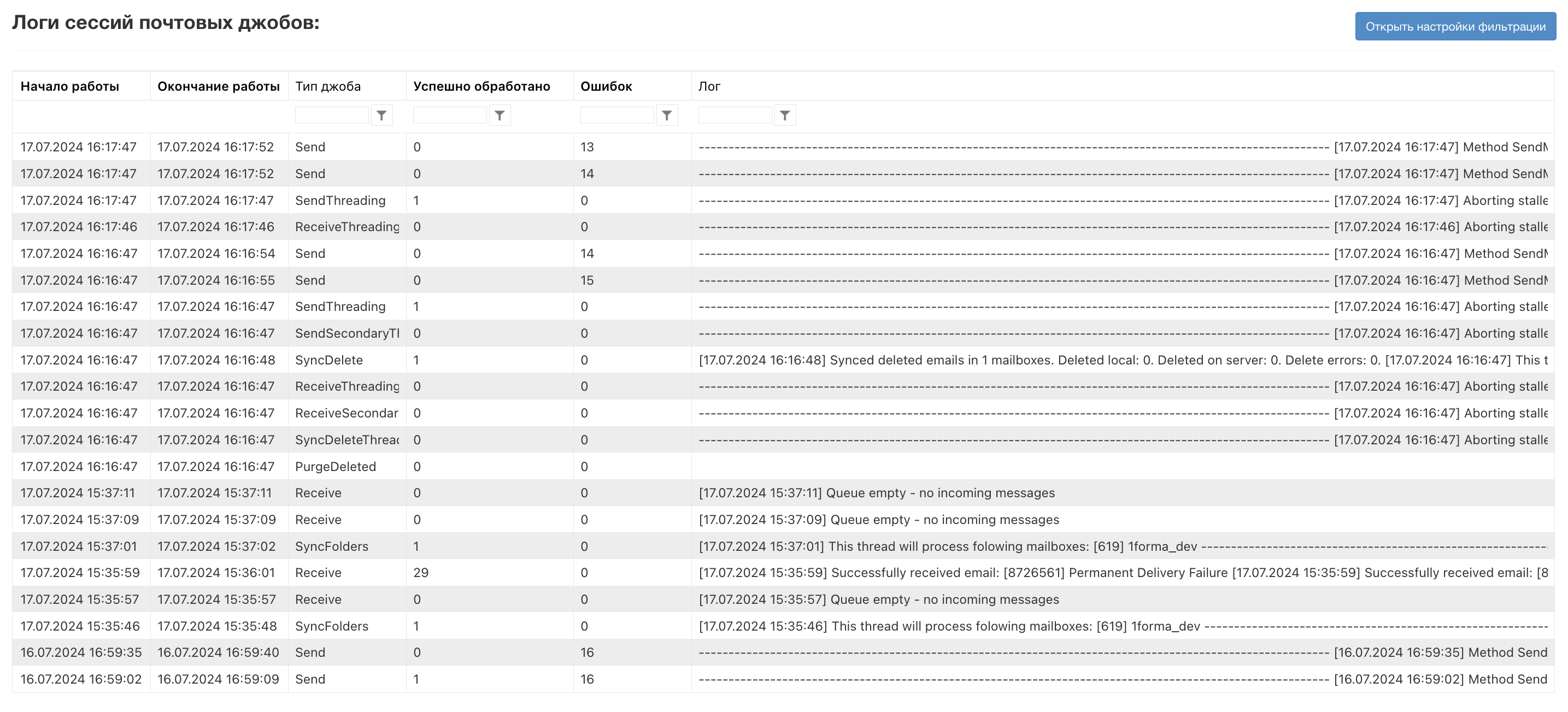The width and height of the screenshot is (1568, 712).
Task: Sort by Успешно обработано column header
Action: tap(481, 86)
